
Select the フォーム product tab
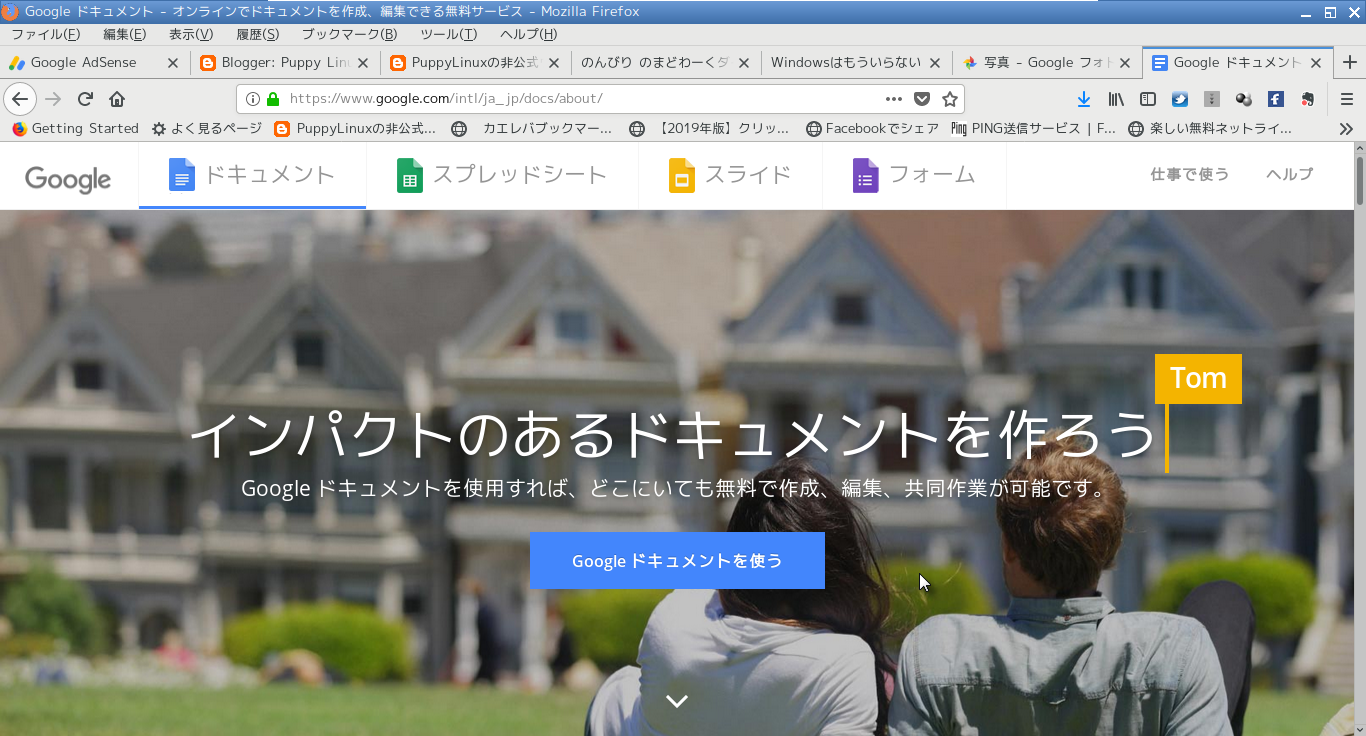point(914,175)
